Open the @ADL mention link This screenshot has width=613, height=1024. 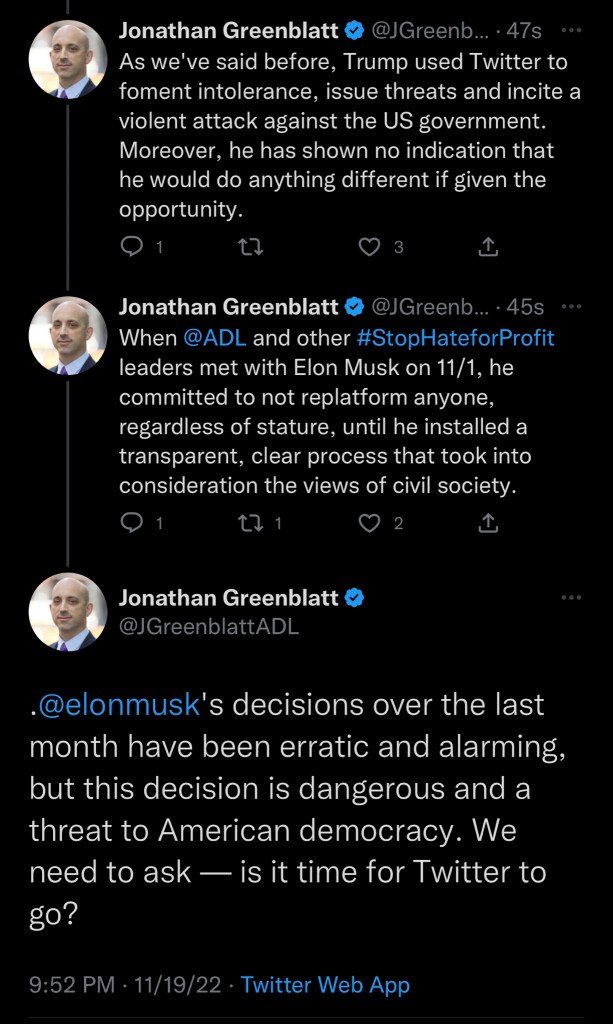[x=210, y=338]
